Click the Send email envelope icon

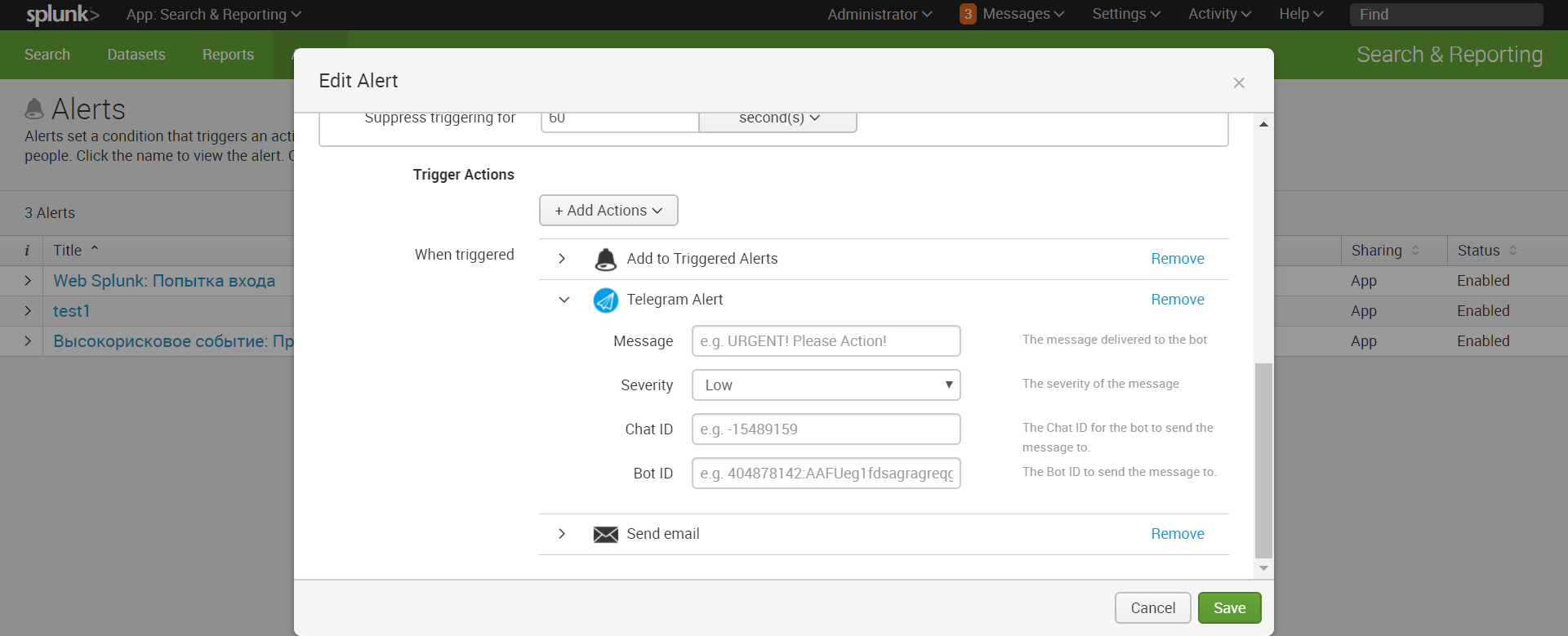click(x=605, y=534)
